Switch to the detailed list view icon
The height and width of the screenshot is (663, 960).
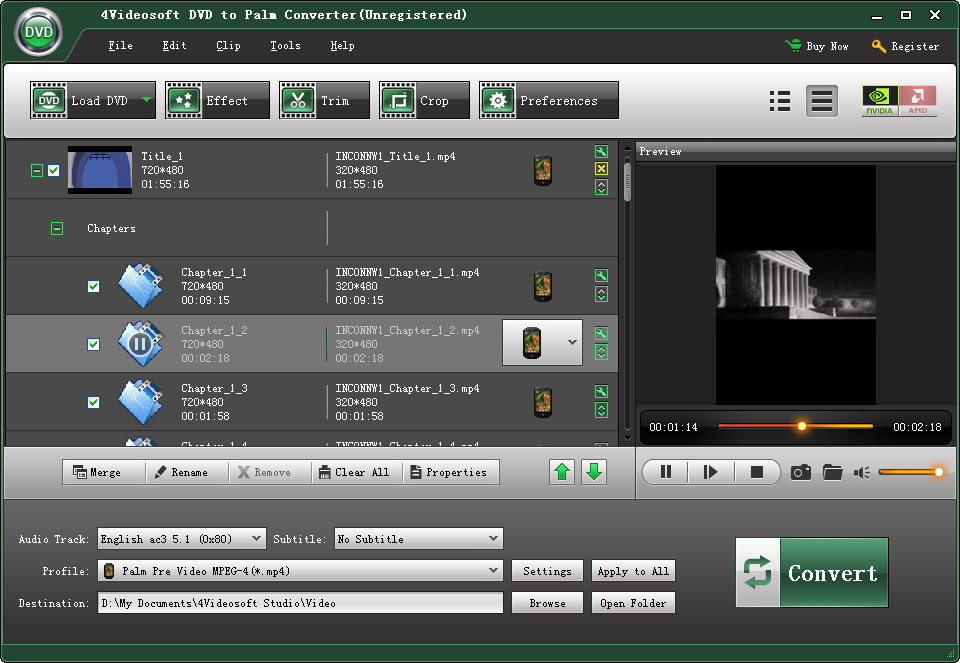(x=780, y=101)
